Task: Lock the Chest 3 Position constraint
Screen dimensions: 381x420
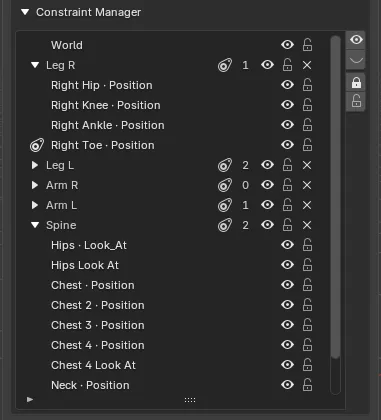Action: click(x=307, y=325)
